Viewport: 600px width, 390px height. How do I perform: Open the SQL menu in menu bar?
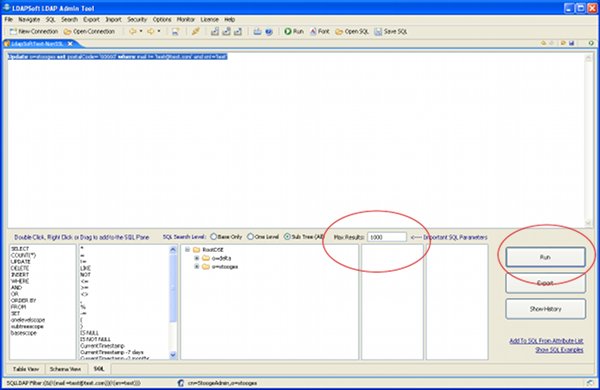(x=51, y=20)
